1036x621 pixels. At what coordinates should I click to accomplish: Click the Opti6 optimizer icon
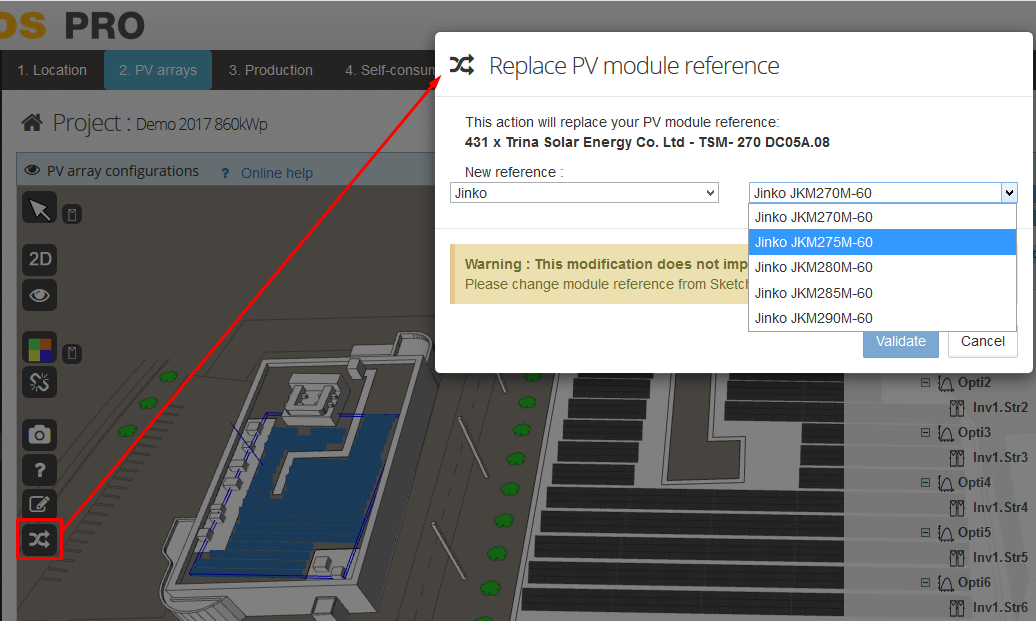point(945,583)
